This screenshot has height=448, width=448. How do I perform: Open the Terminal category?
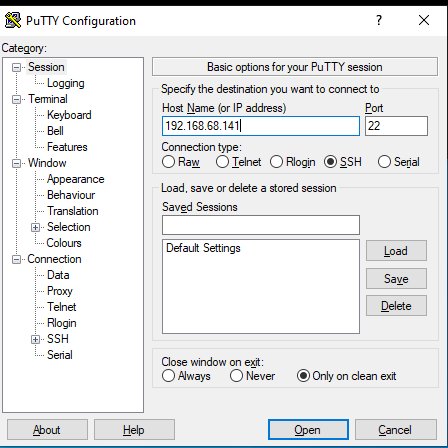click(x=48, y=99)
